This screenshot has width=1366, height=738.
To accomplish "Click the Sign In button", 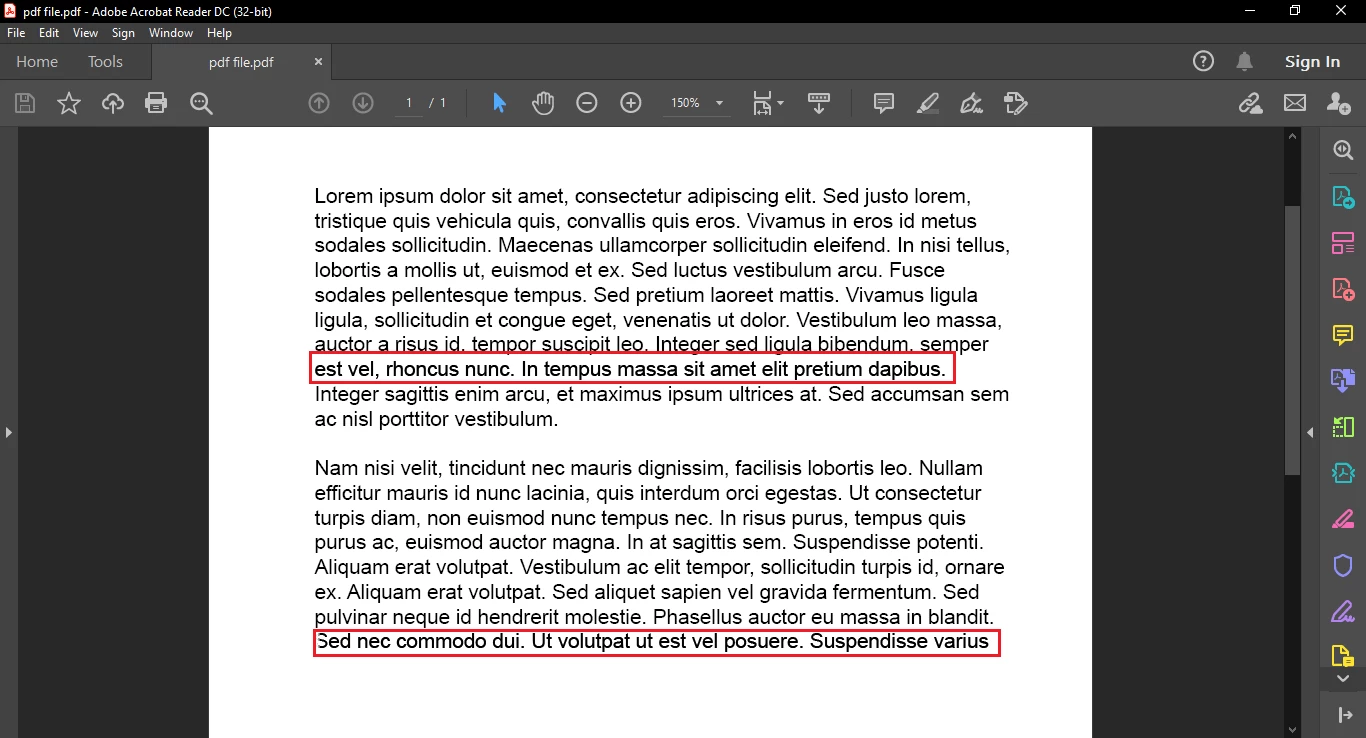I will click(1312, 61).
